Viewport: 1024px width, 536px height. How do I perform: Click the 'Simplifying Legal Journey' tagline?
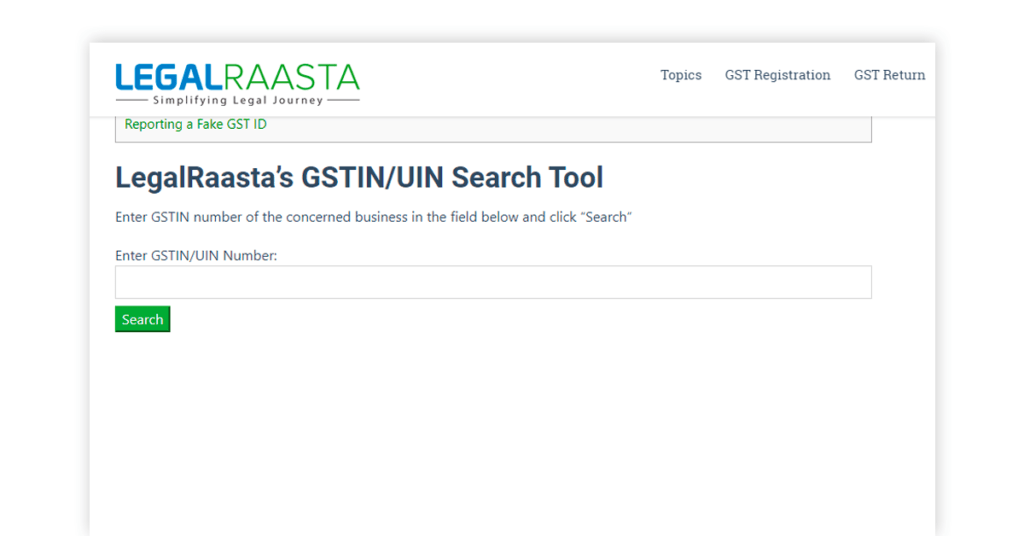point(238,100)
